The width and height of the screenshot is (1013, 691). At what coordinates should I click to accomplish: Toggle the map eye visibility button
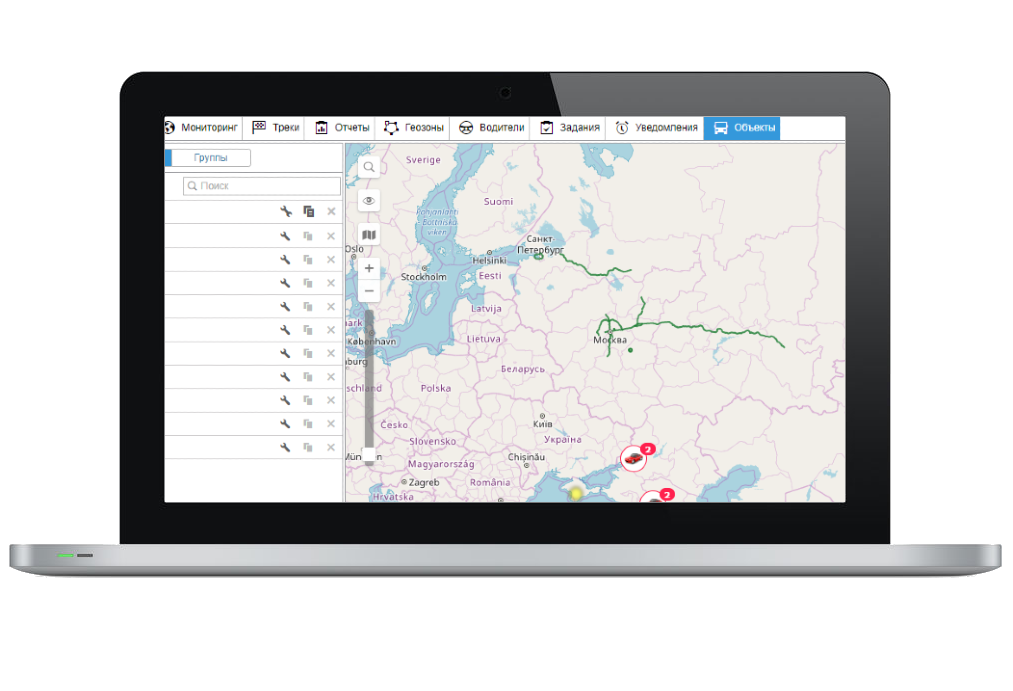pos(369,201)
